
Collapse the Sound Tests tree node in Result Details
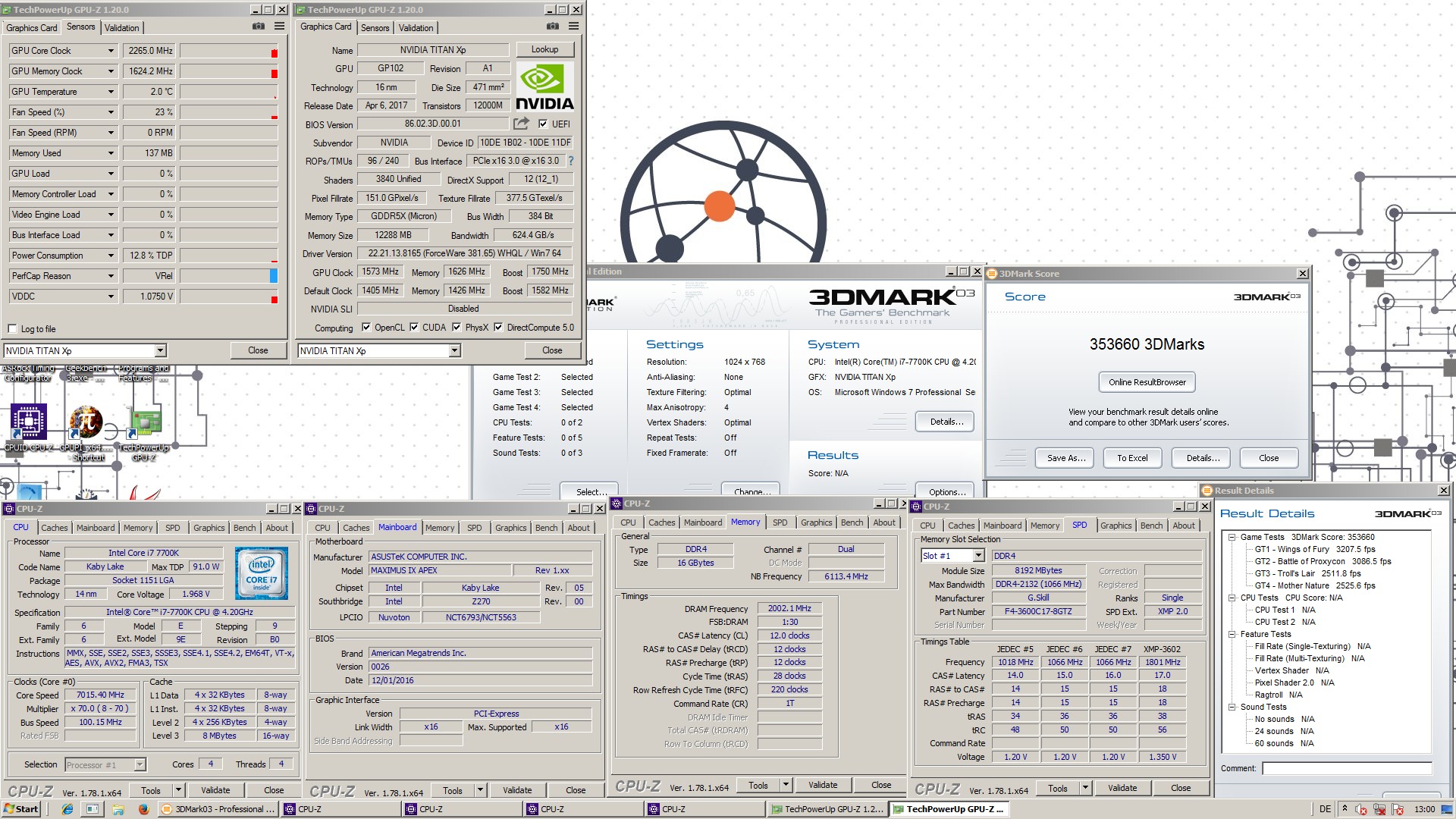tap(1232, 707)
